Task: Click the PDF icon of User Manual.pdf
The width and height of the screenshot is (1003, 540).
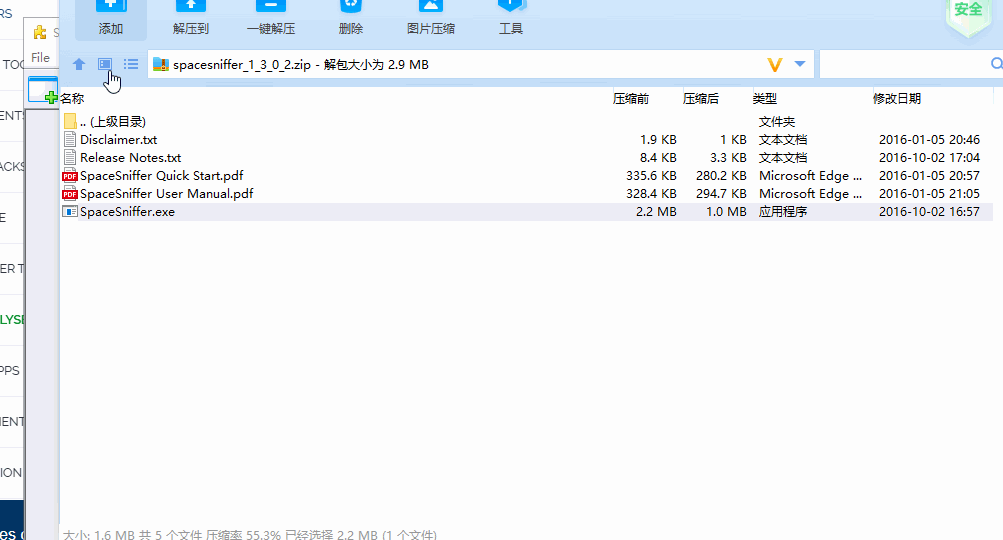Action: pyautogui.click(x=70, y=193)
